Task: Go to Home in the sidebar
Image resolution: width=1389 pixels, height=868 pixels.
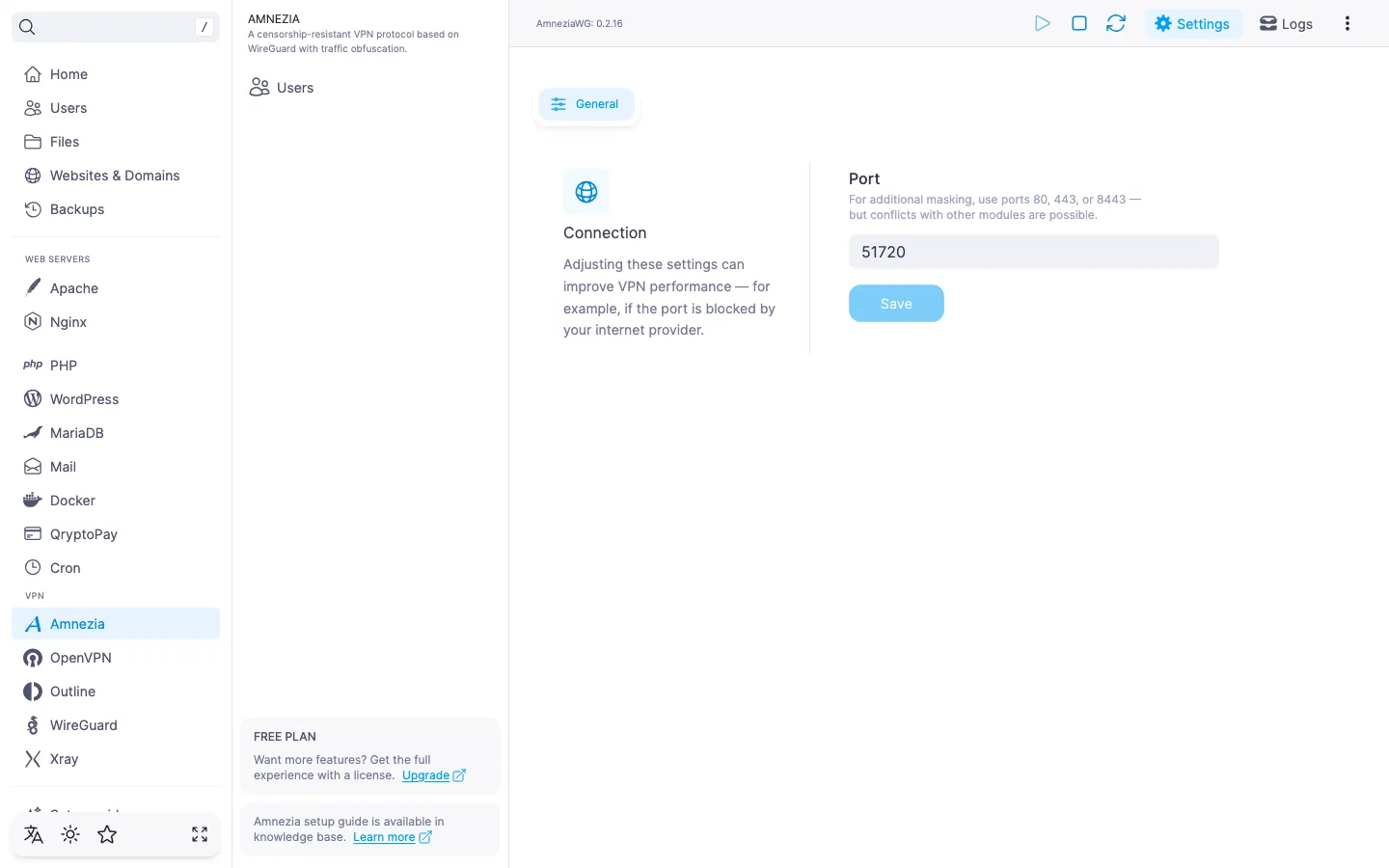Action: click(x=116, y=74)
